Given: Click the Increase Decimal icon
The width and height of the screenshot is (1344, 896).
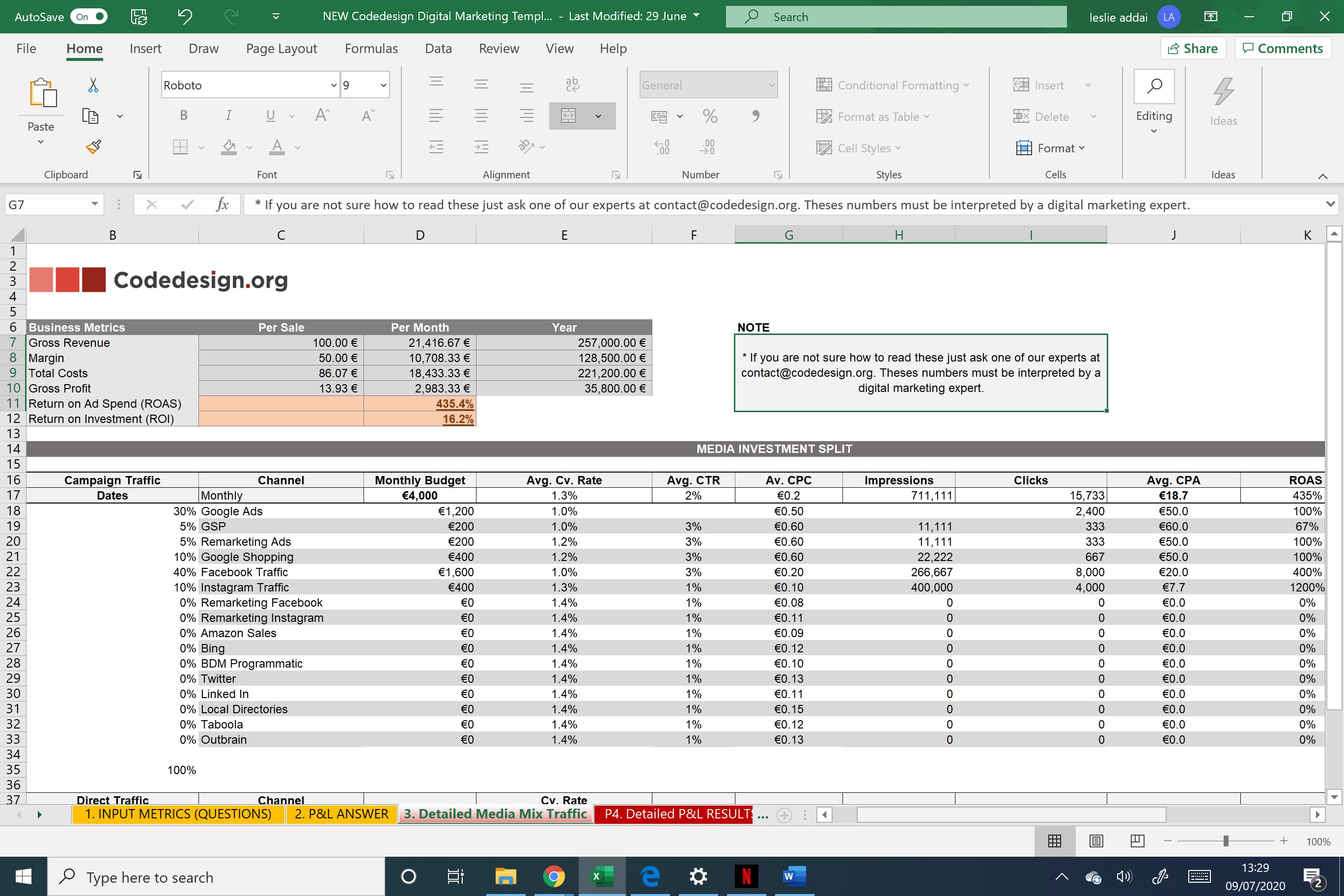Looking at the screenshot, I should (662, 147).
